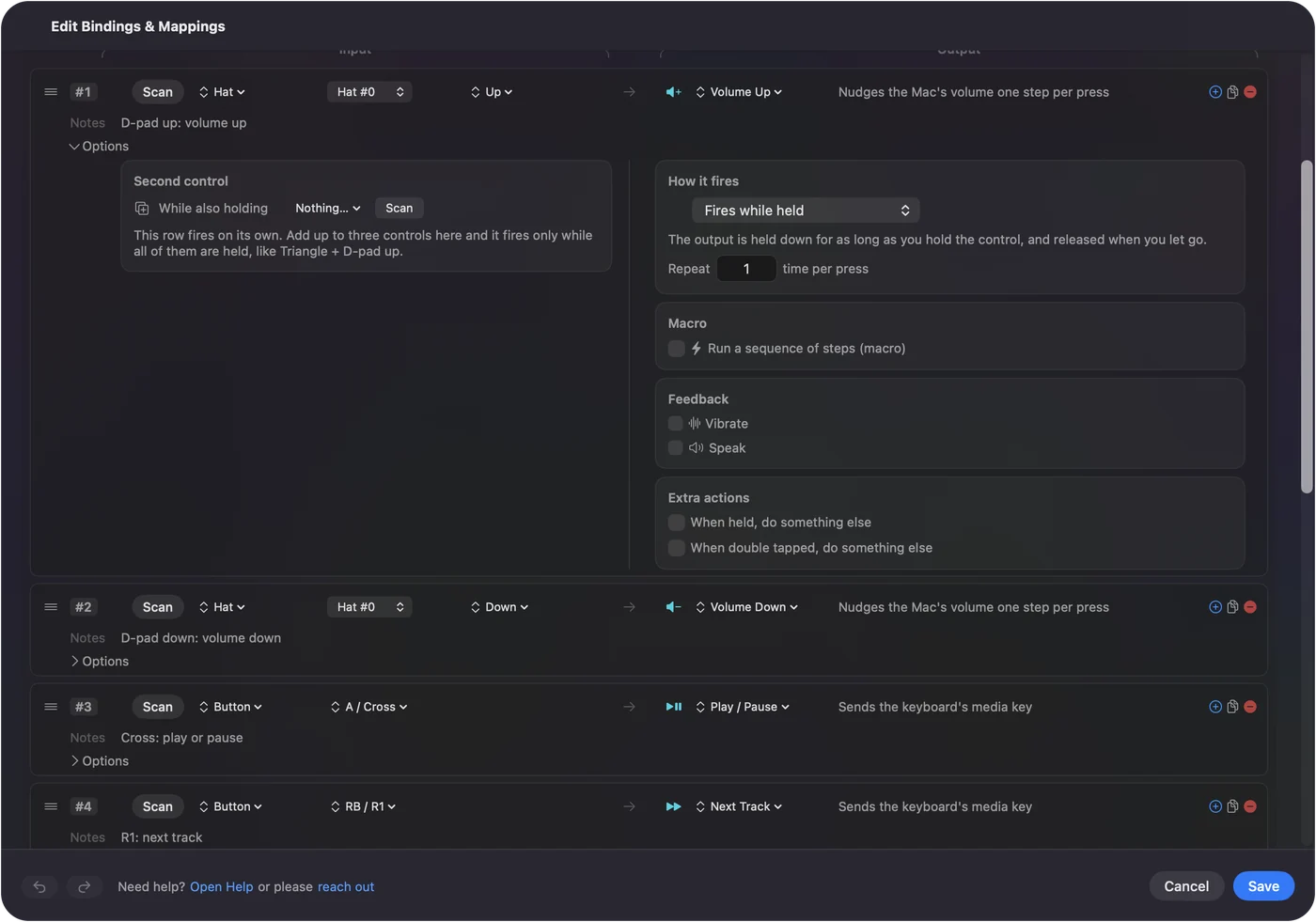Check When double tapped, do something else
This screenshot has width=1316, height=922.
pos(677,548)
